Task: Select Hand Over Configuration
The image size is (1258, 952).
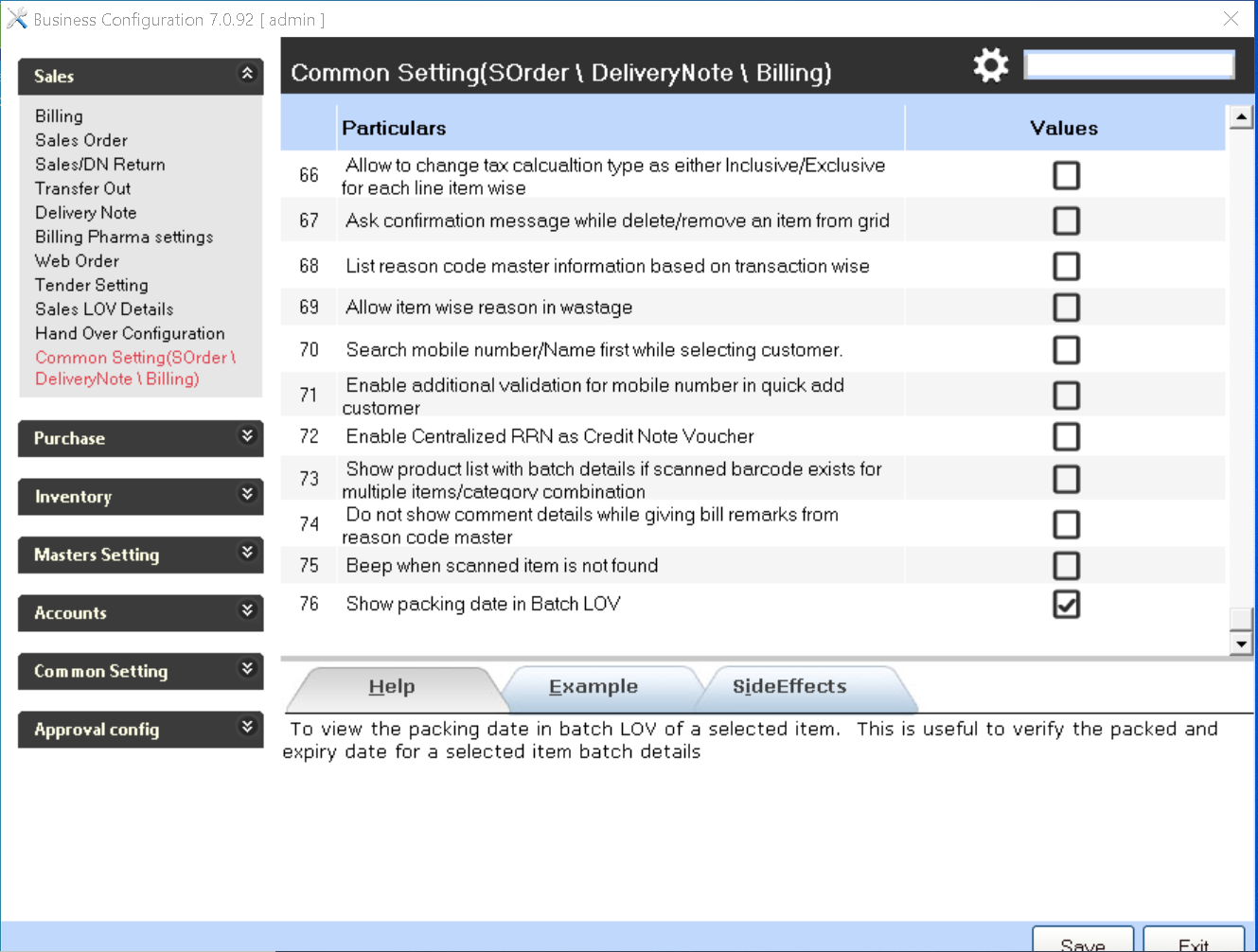Action: pyautogui.click(x=130, y=333)
